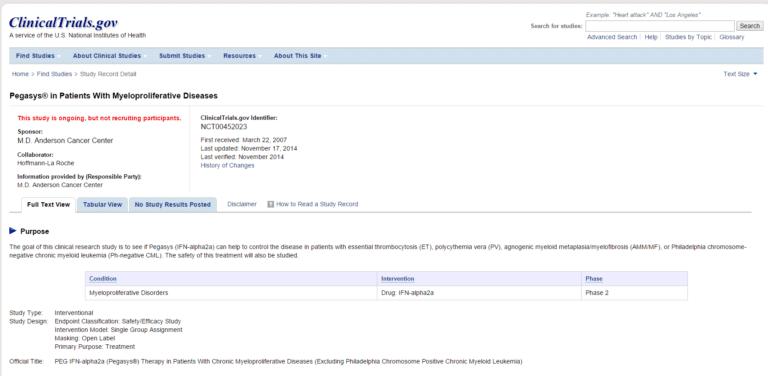768x376 pixels.
Task: Click the Phase column header
Action: tap(594, 279)
